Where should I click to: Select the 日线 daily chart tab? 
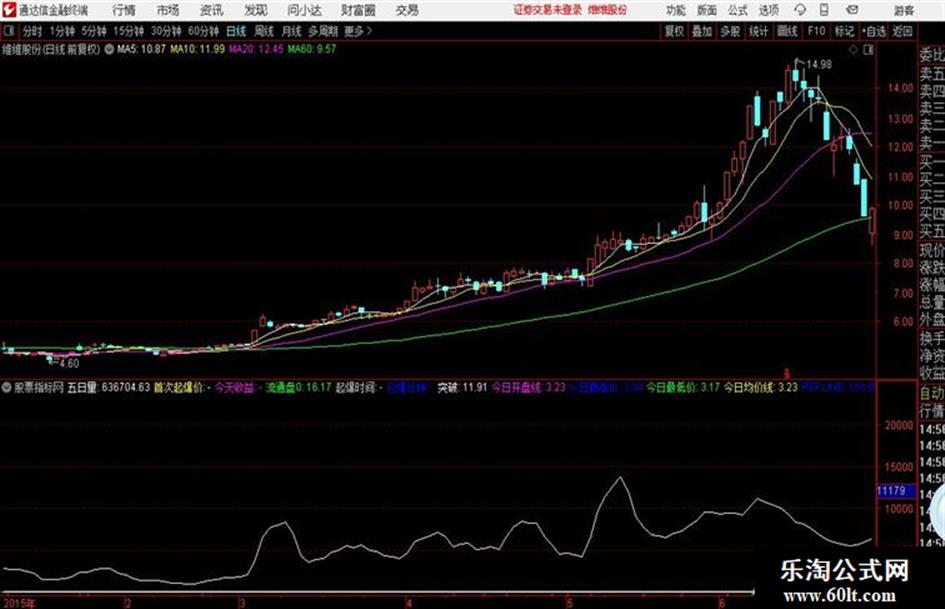pos(236,31)
